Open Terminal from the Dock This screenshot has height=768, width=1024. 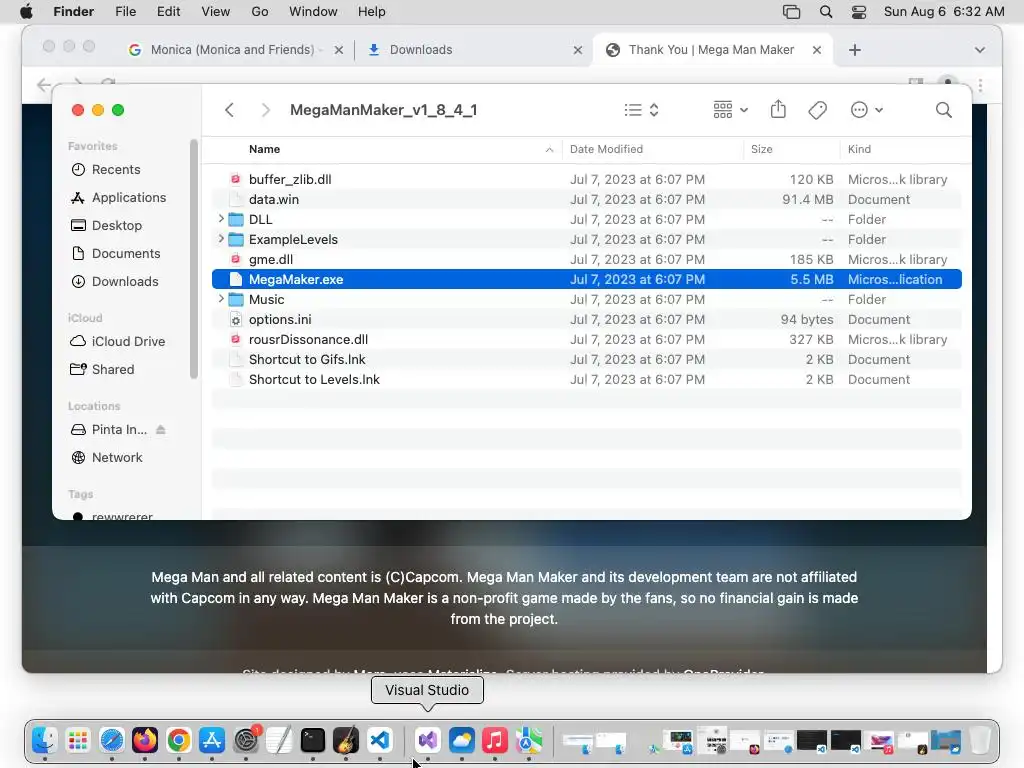coord(313,741)
